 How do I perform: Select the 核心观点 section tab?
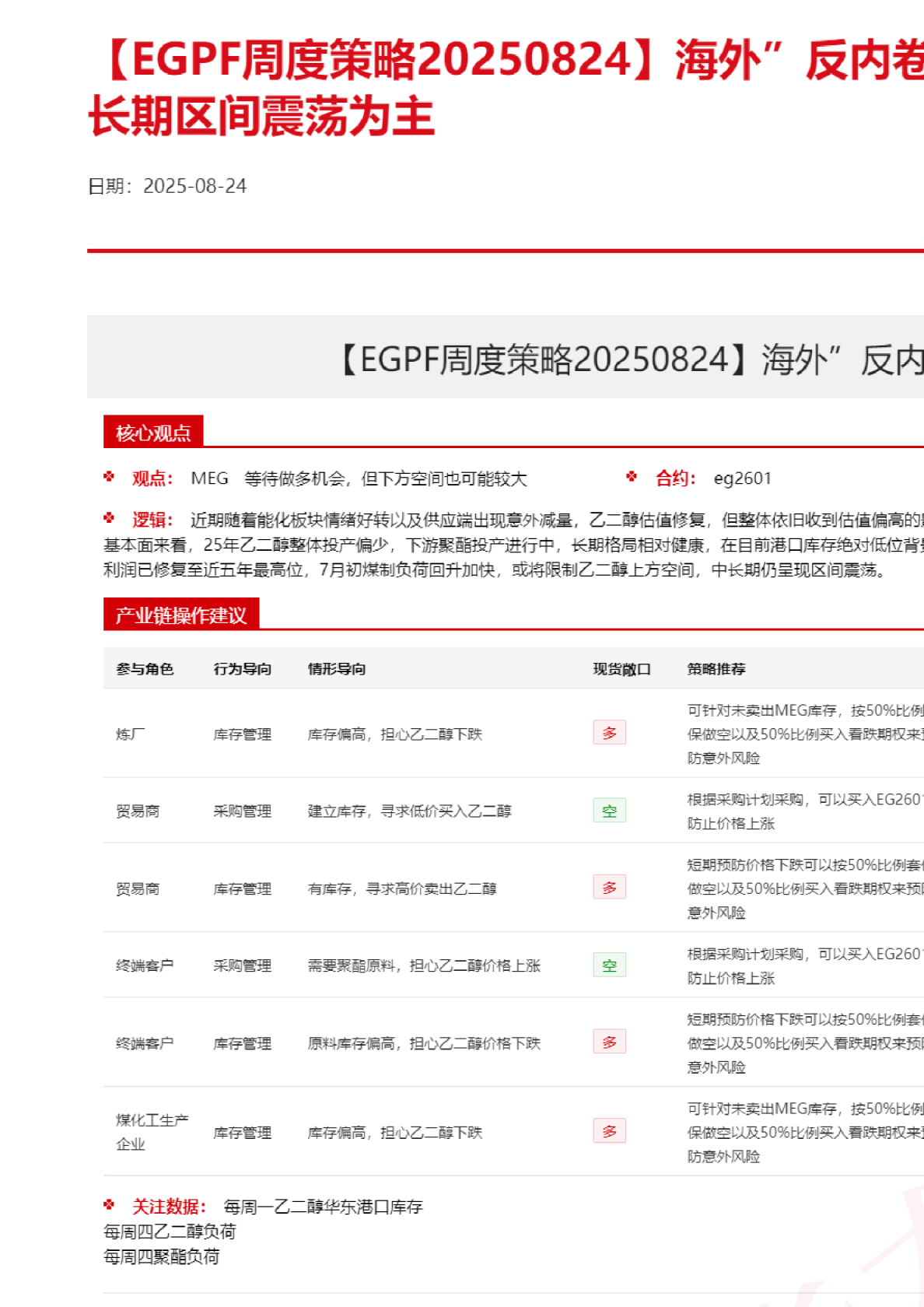(x=153, y=433)
